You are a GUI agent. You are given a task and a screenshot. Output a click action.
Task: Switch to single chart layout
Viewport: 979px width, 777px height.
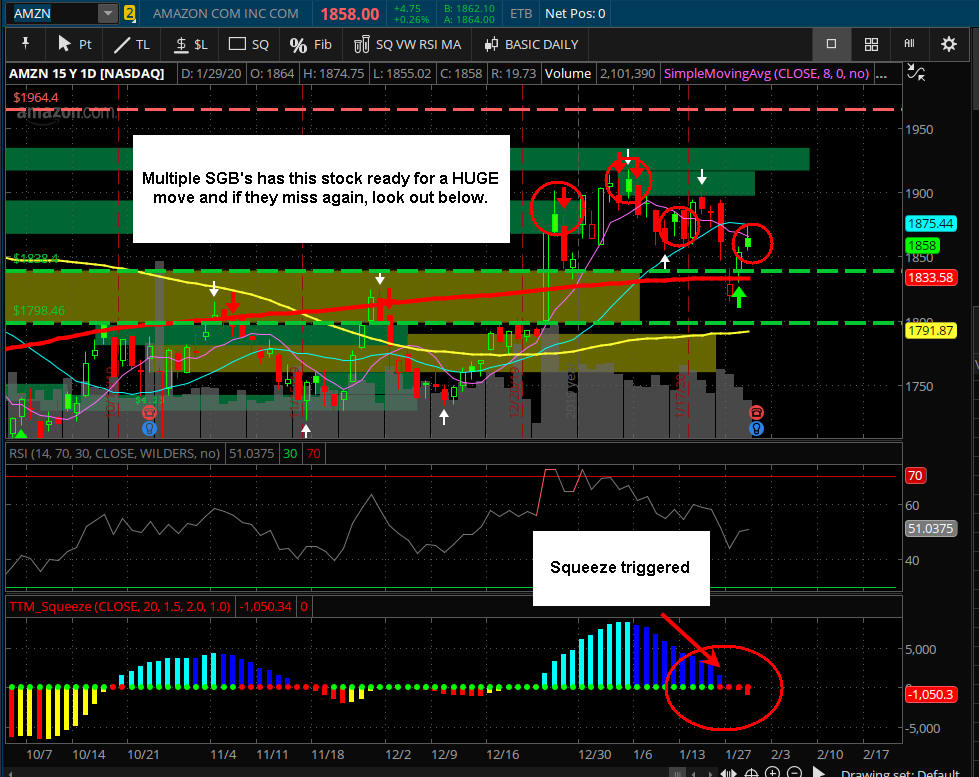click(x=831, y=44)
